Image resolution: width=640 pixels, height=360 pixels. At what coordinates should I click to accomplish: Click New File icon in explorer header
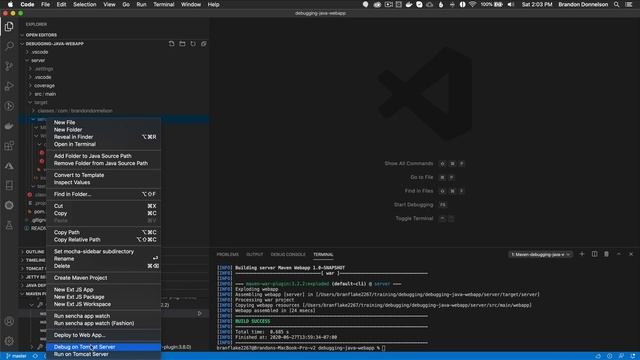tap(171, 44)
